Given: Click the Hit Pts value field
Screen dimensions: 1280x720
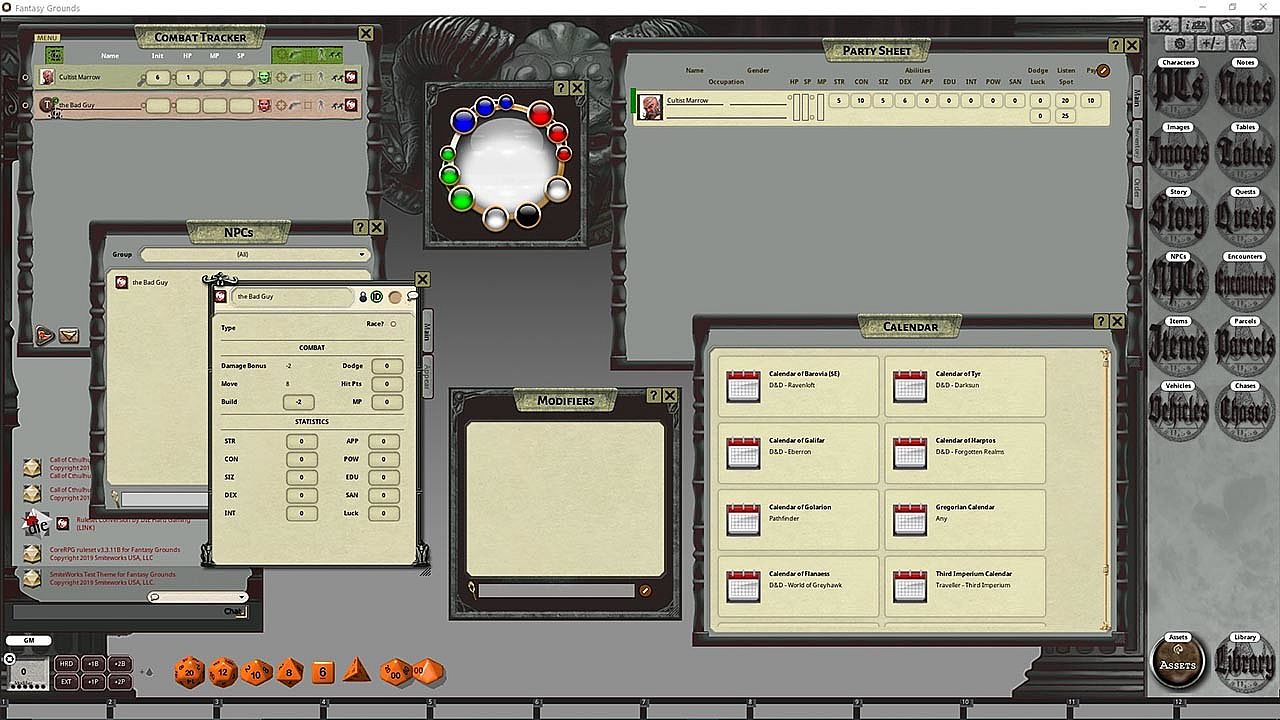Looking at the screenshot, I should coord(387,384).
